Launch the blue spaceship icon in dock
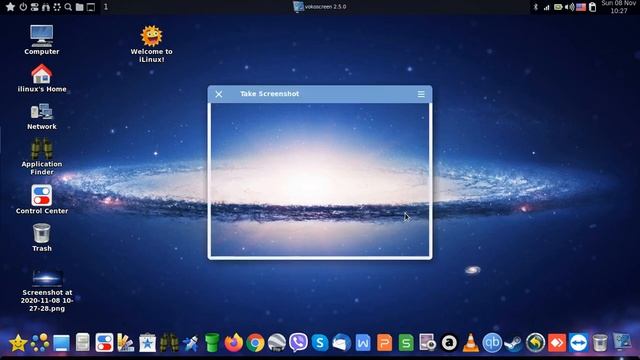Viewport: 640px width, 360px height. [191, 343]
